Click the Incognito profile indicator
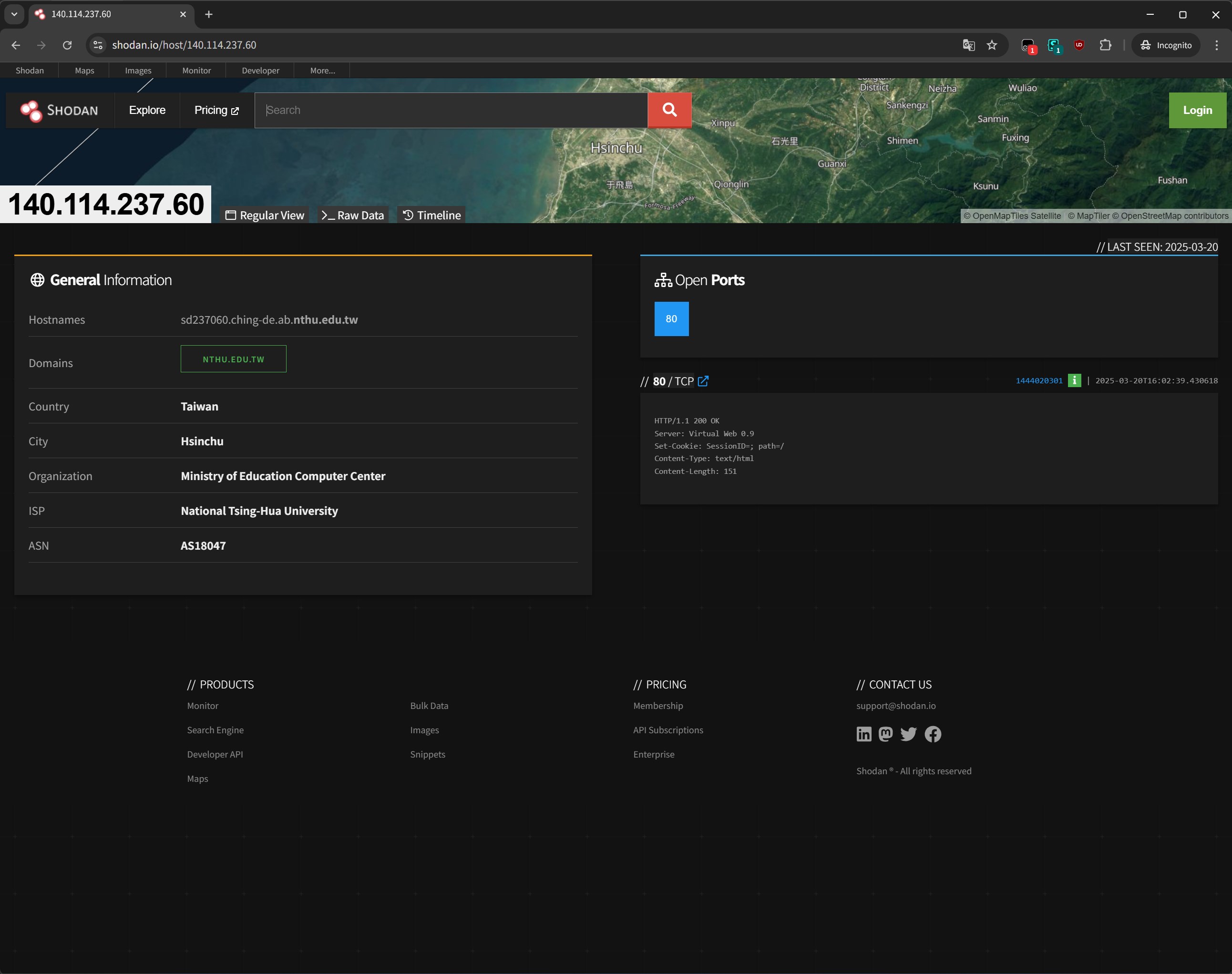The image size is (1232, 974). [x=1166, y=45]
